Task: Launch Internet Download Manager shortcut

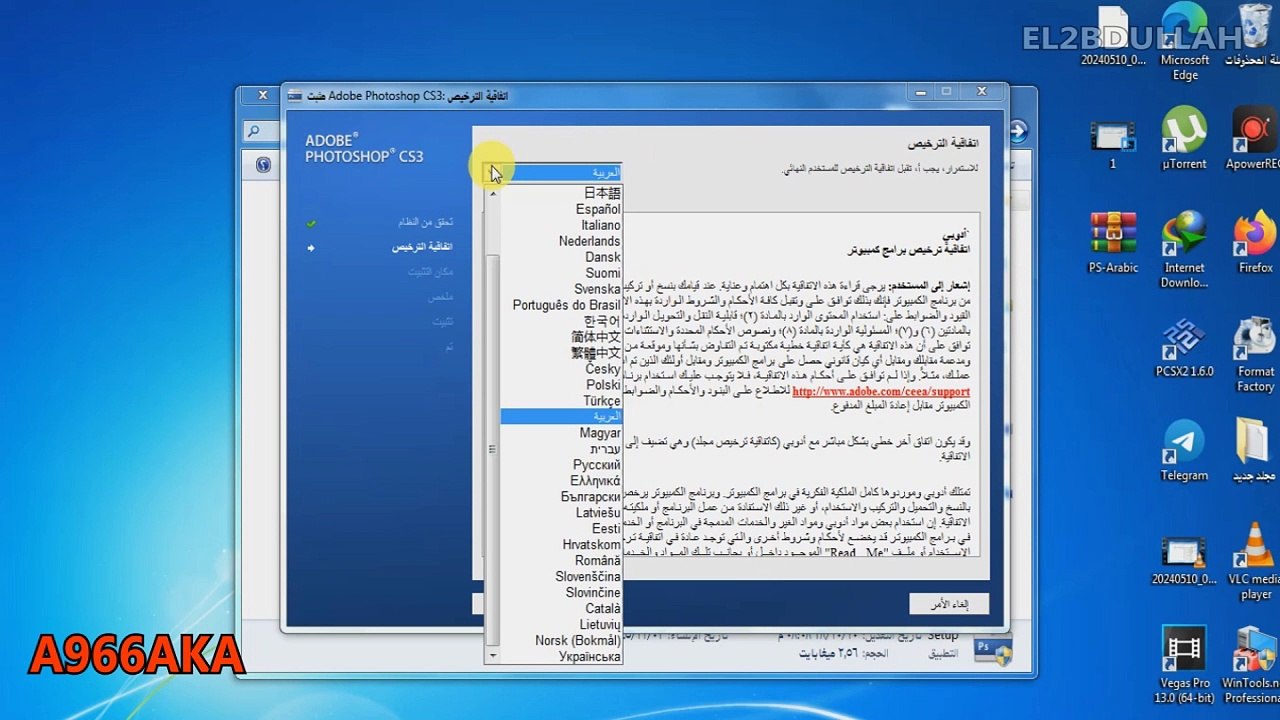Action: point(1185,250)
